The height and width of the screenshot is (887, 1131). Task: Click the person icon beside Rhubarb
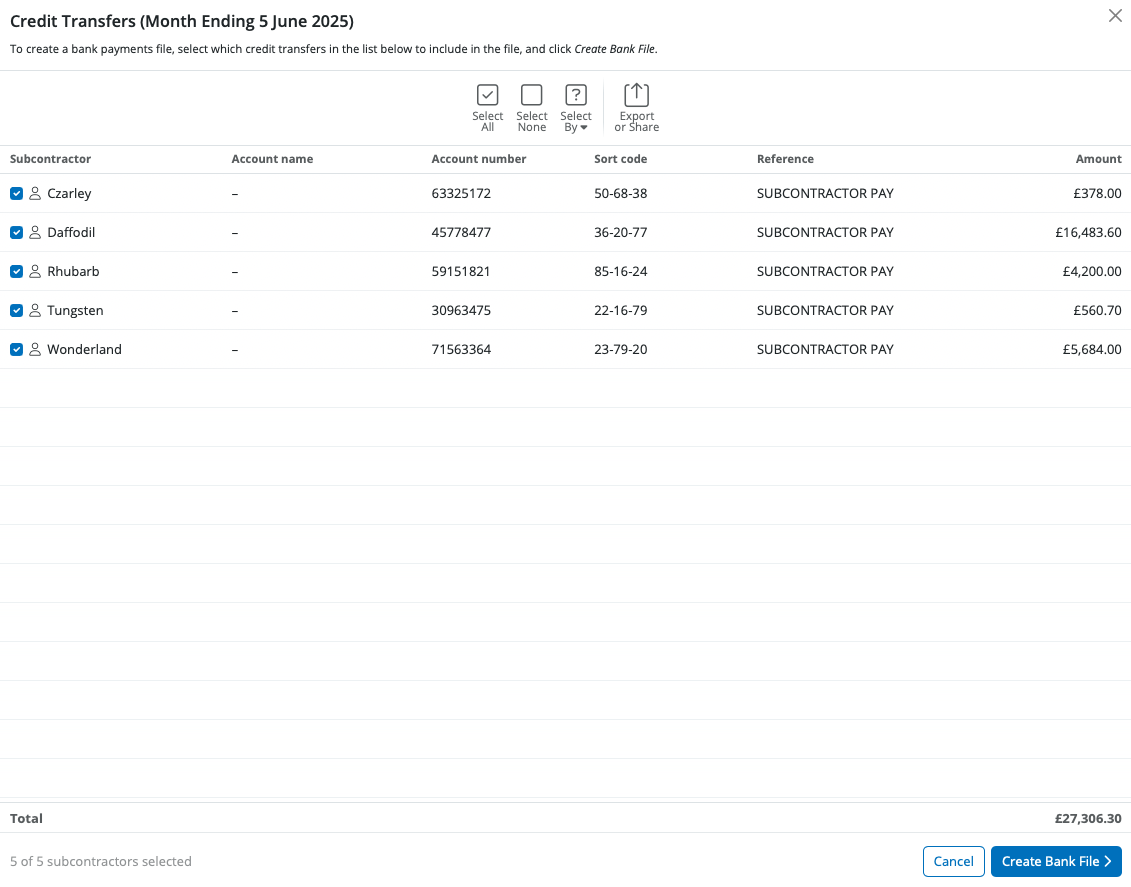pyautogui.click(x=35, y=271)
